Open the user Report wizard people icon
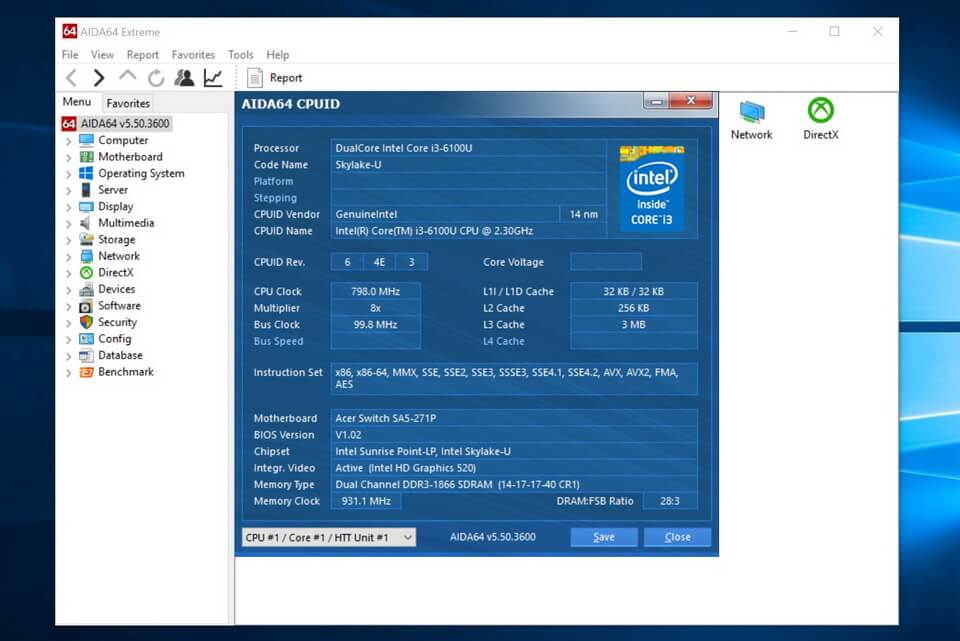 pyautogui.click(x=184, y=78)
